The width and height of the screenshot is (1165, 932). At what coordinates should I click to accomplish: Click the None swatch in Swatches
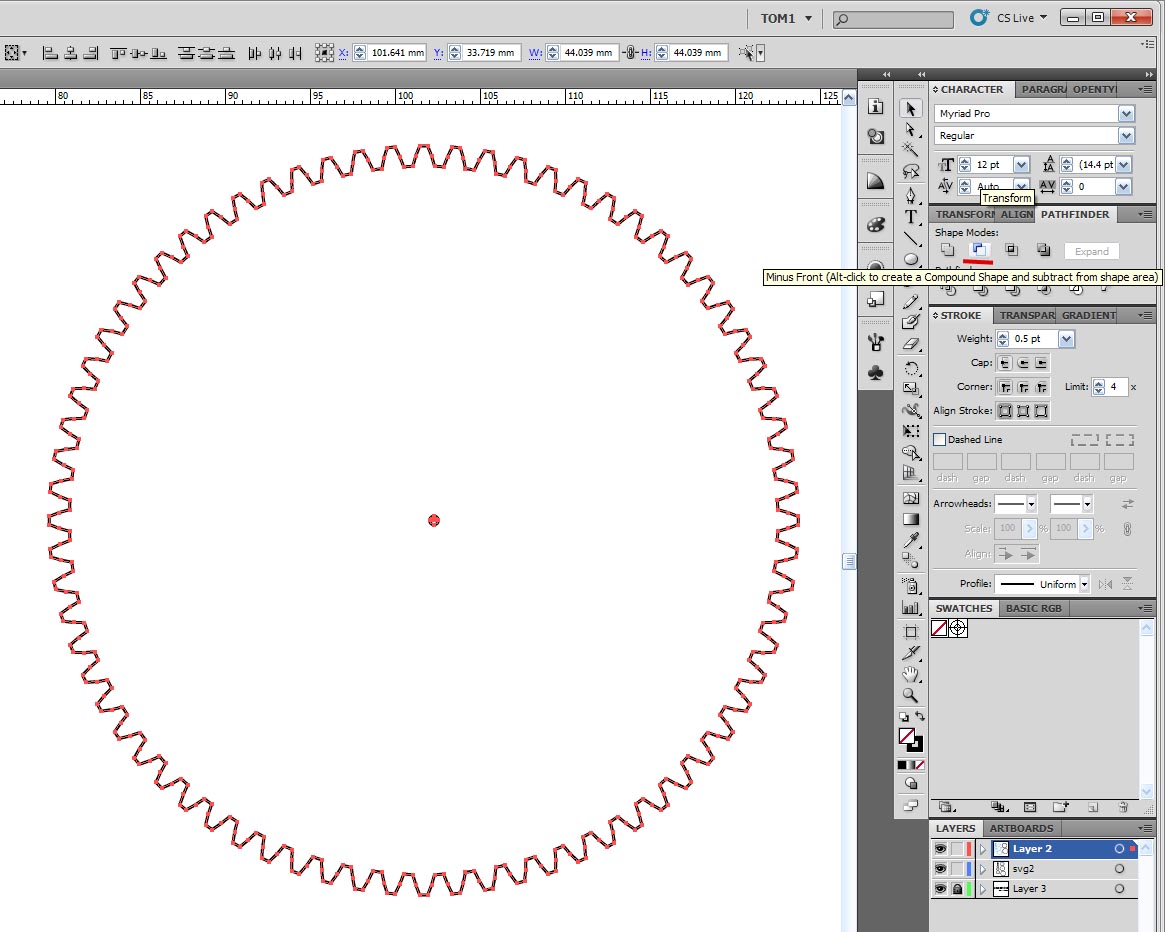(x=939, y=629)
